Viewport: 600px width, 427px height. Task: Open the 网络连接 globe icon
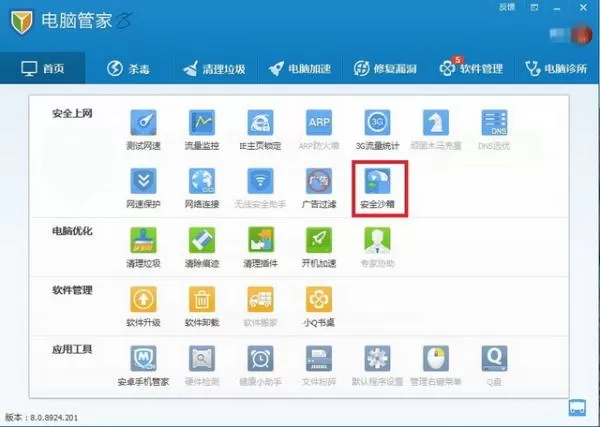(x=202, y=181)
